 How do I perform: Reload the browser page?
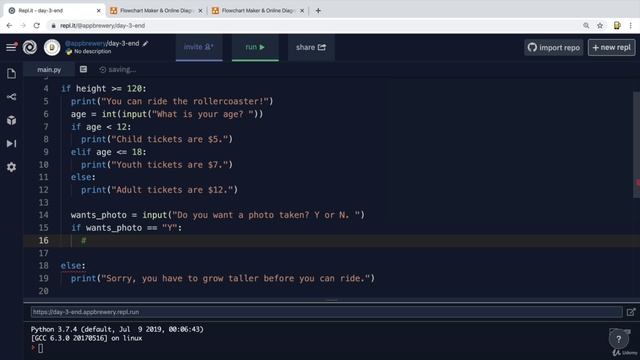tap(37, 25)
